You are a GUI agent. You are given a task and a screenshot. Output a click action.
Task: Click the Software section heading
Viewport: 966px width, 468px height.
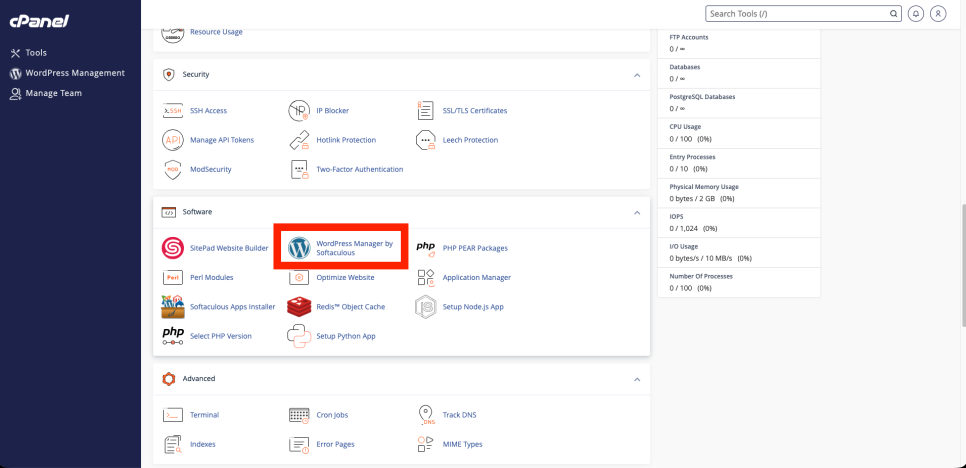click(x=197, y=212)
